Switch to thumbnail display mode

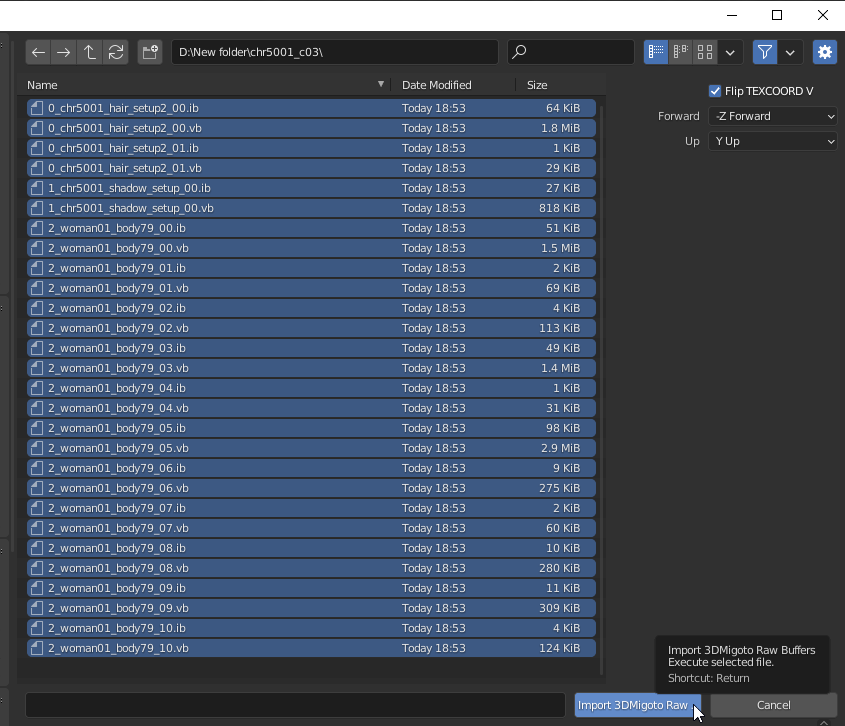tap(705, 52)
